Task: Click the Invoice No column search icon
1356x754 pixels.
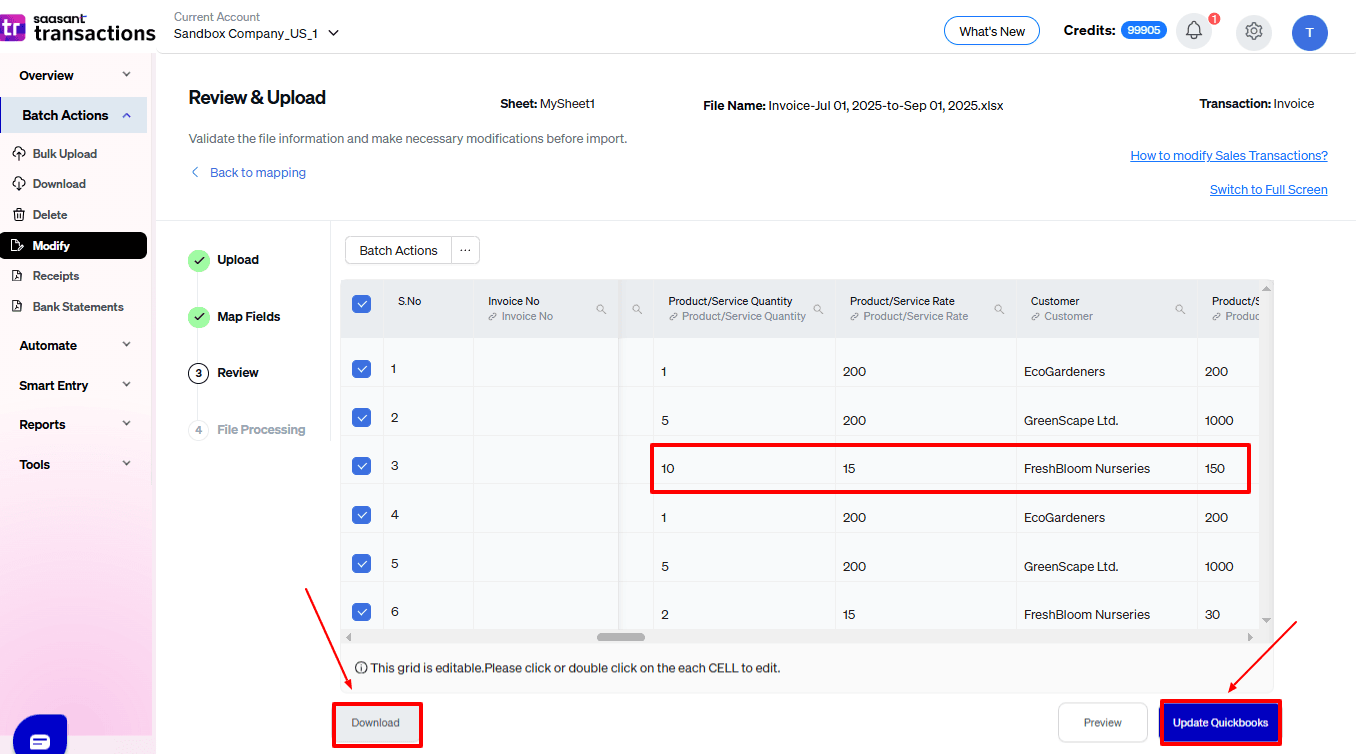Action: pyautogui.click(x=601, y=310)
